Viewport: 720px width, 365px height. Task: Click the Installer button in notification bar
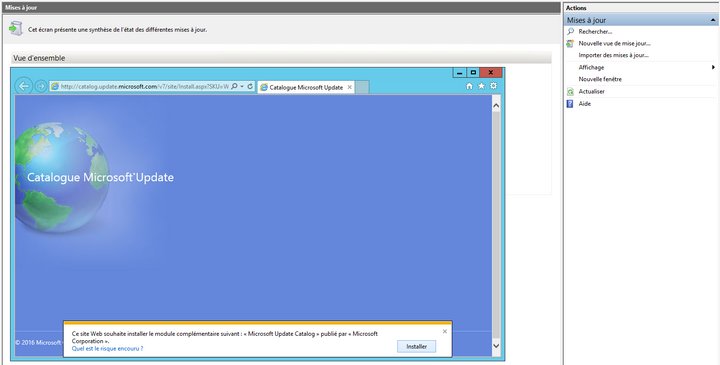(x=416, y=347)
